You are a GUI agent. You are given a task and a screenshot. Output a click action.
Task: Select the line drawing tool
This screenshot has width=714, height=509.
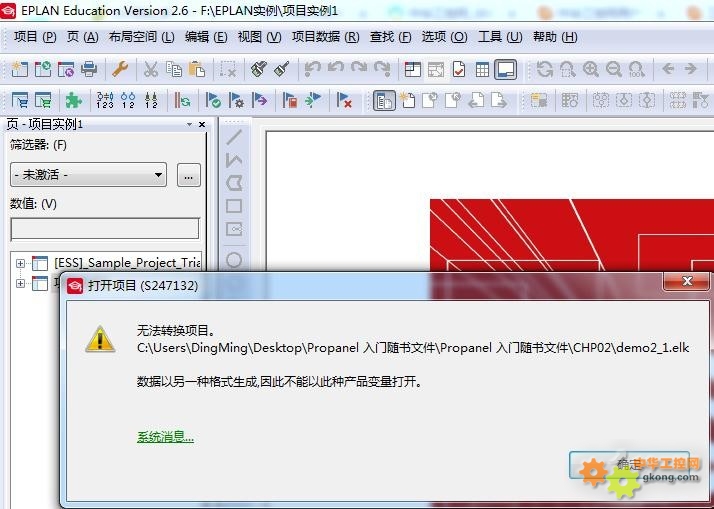(x=234, y=136)
